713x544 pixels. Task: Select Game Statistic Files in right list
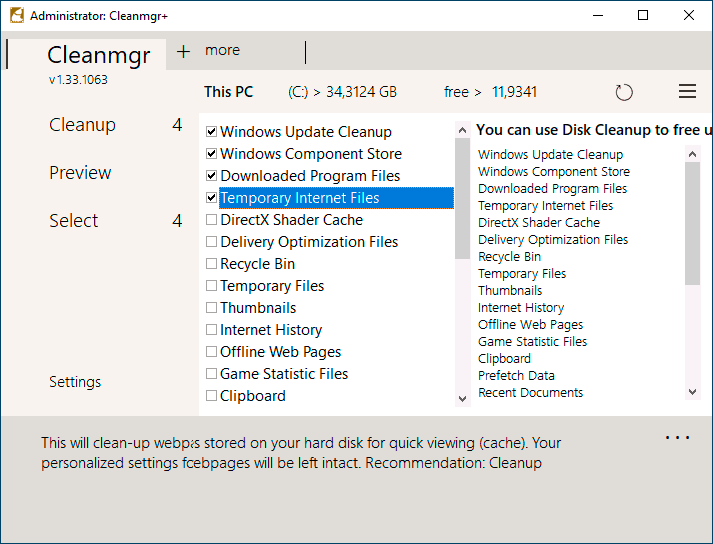coord(532,342)
